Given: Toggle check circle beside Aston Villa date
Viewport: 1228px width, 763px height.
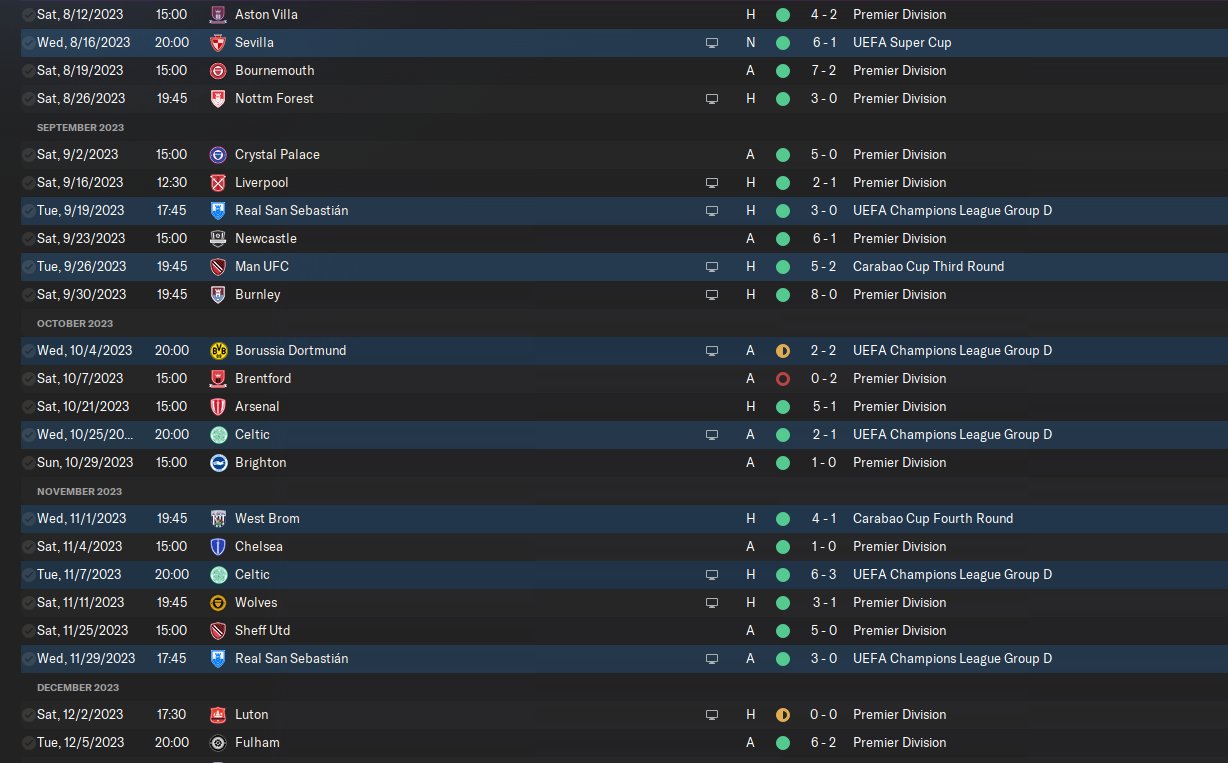Looking at the screenshot, I should (x=28, y=15).
